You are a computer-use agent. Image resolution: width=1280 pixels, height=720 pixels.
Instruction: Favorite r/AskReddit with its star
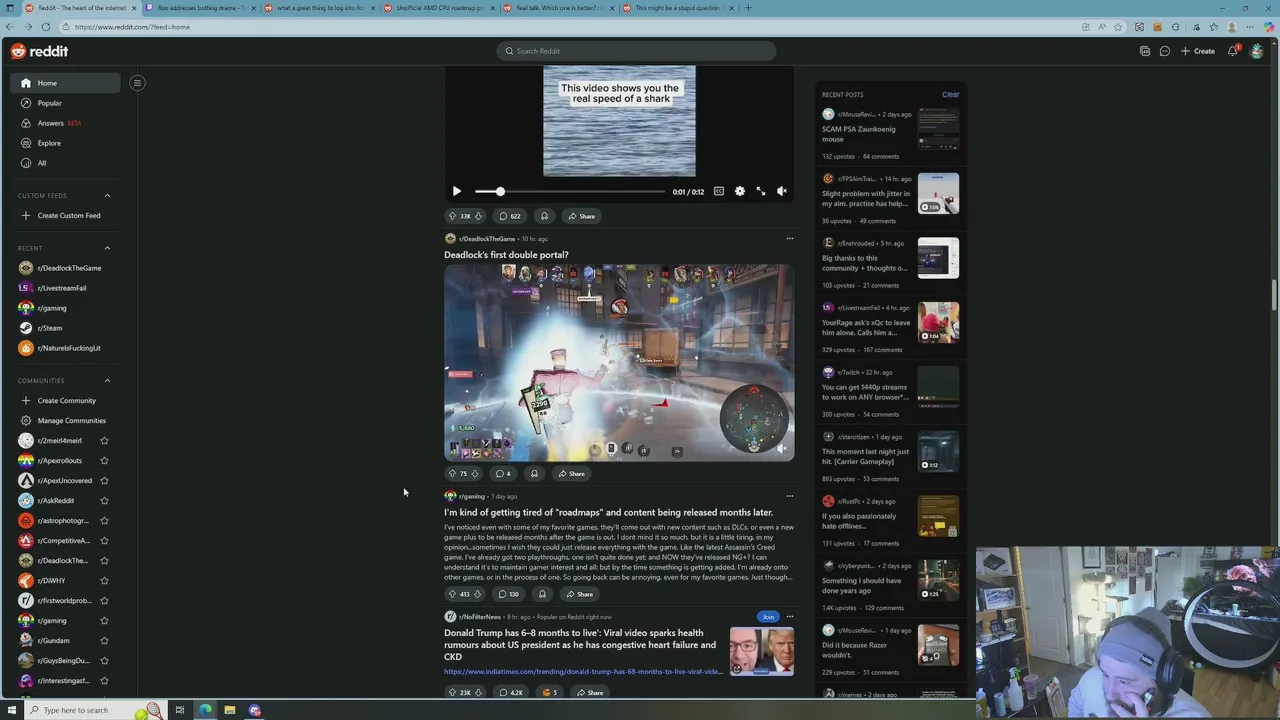(104, 501)
